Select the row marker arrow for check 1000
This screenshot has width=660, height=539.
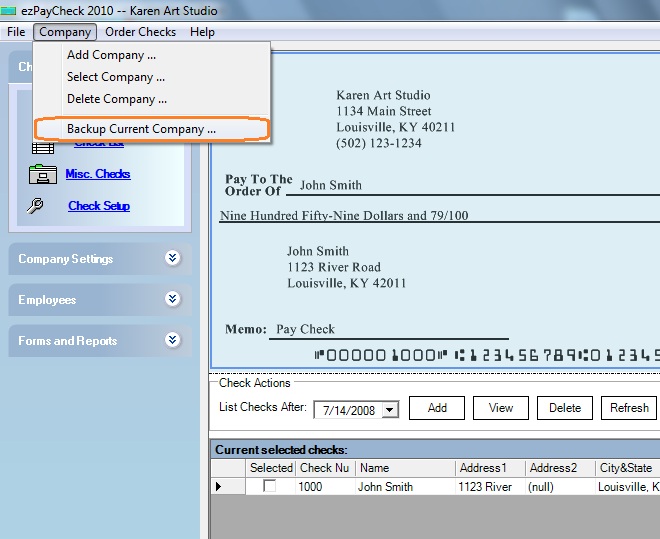[219, 487]
